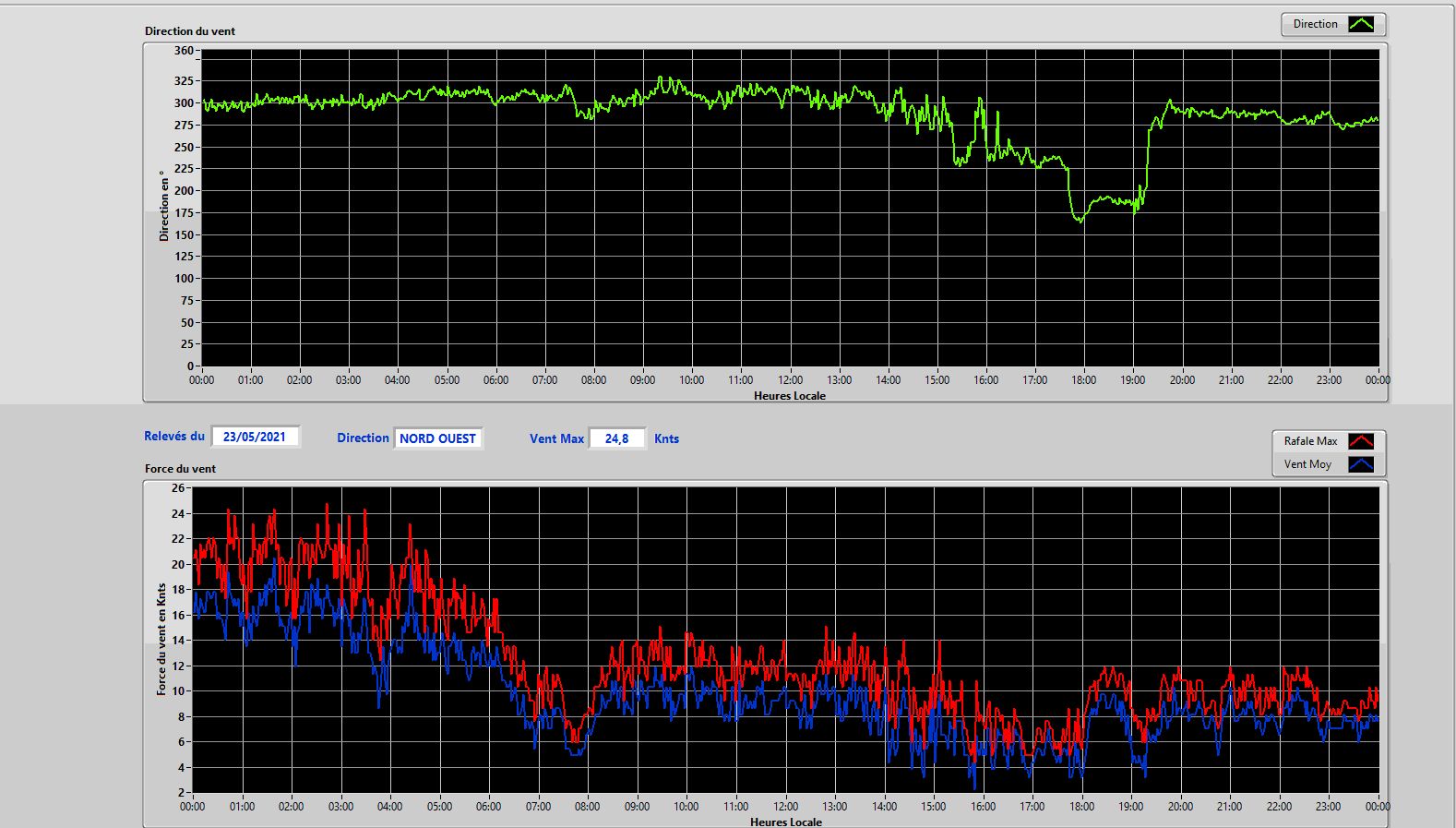Click the green direction curve dip near 18:00
1456x828 pixels.
[x=1080, y=219]
